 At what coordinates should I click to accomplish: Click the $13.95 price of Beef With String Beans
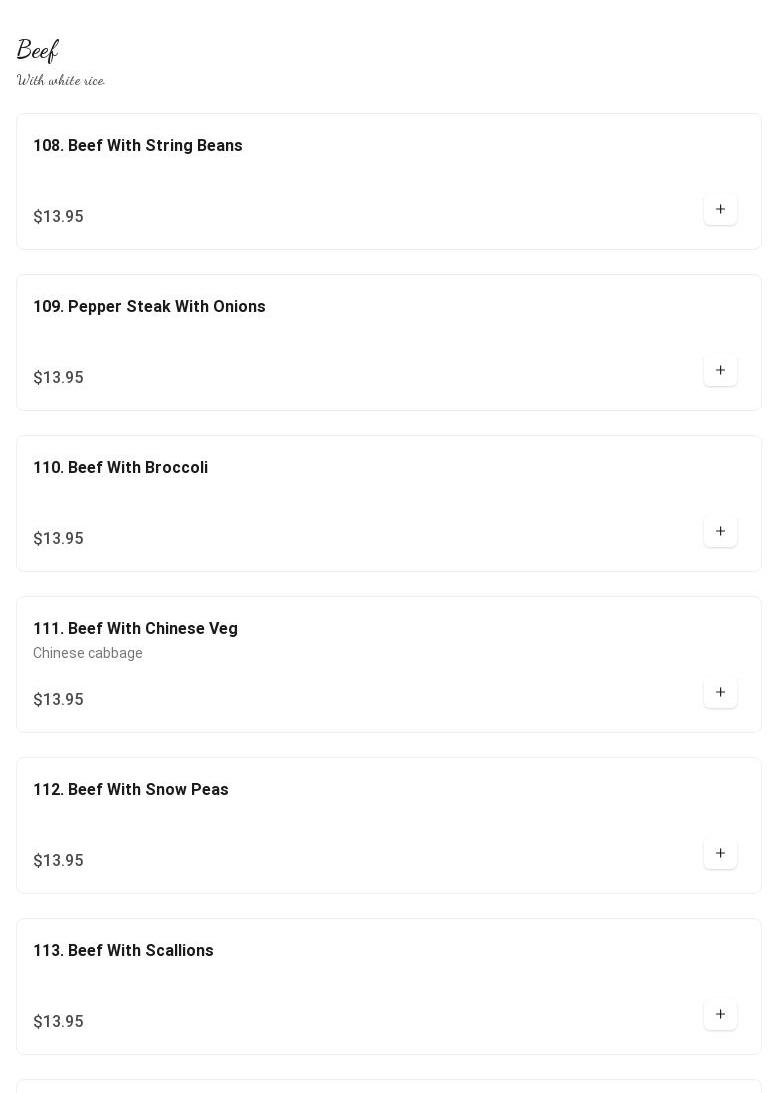click(x=58, y=217)
